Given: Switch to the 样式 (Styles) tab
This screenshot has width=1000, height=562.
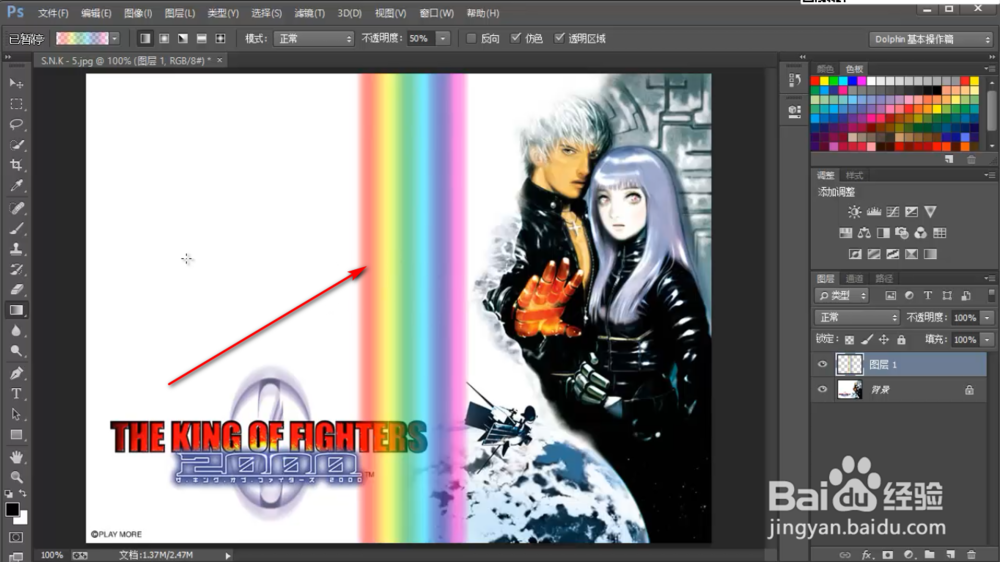Looking at the screenshot, I should click(854, 175).
